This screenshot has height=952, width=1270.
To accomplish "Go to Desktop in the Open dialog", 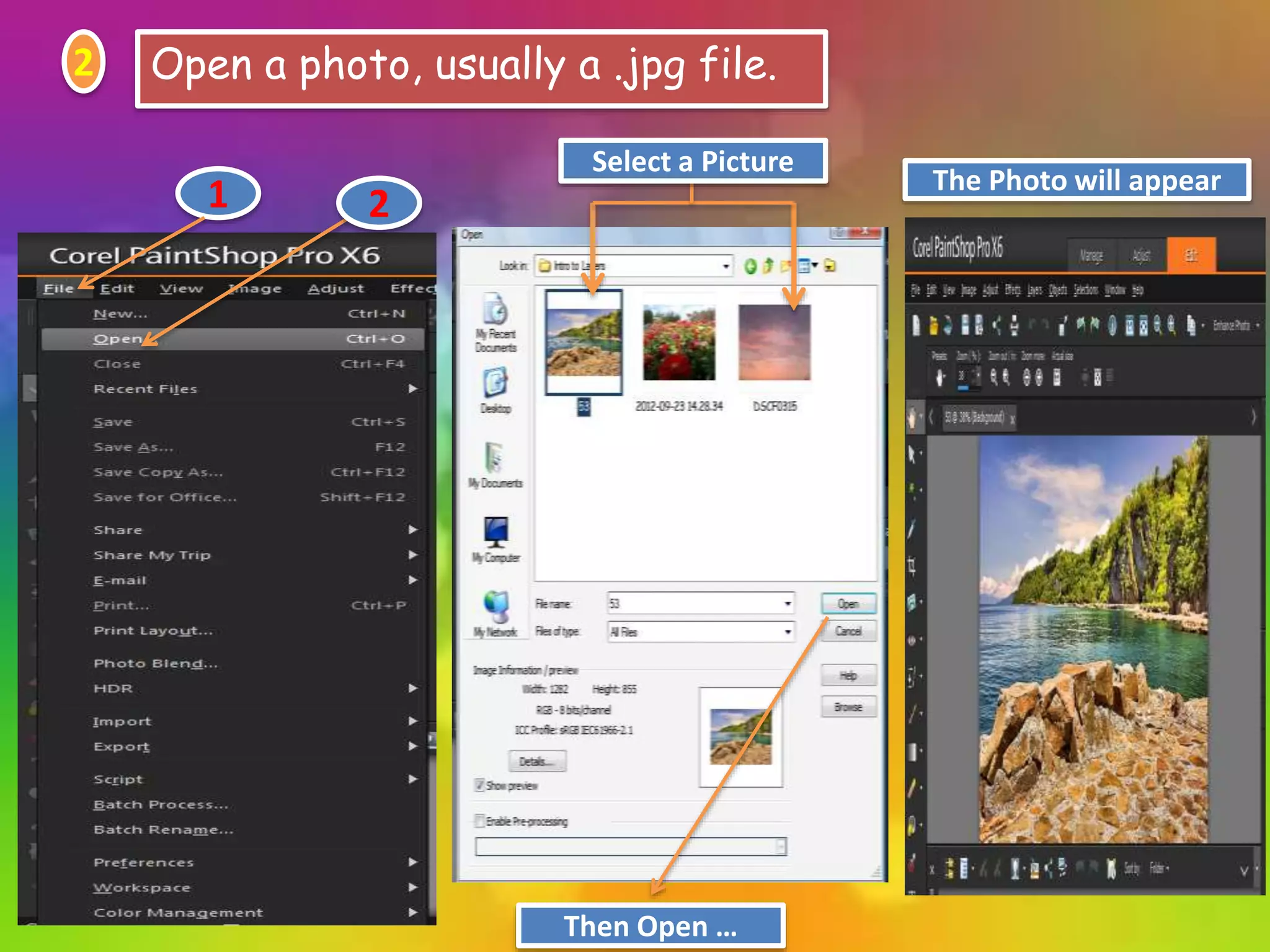I will tap(495, 390).
